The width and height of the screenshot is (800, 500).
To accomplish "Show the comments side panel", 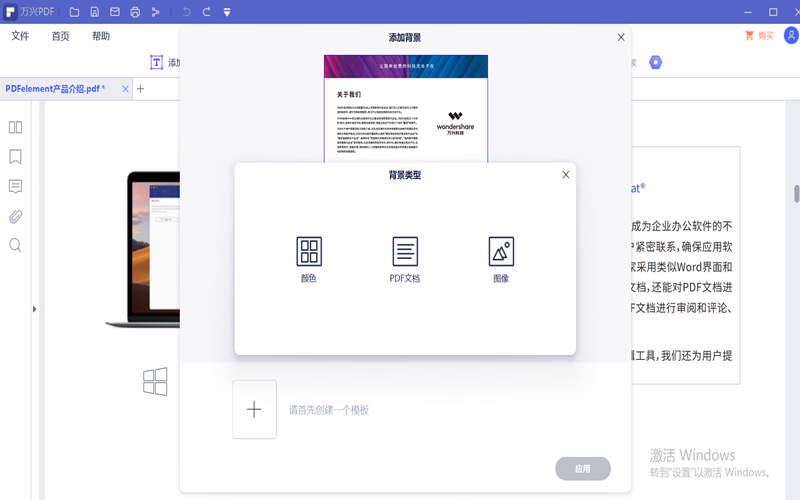I will 15,187.
